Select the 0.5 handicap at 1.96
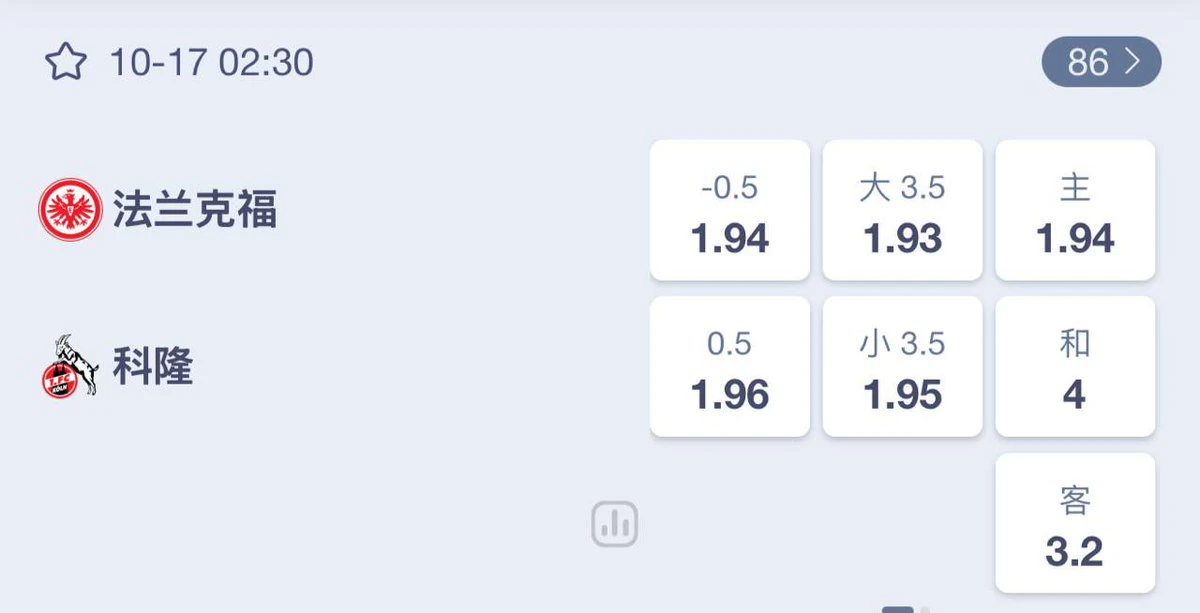This screenshot has height=613, width=1200. 730,366
